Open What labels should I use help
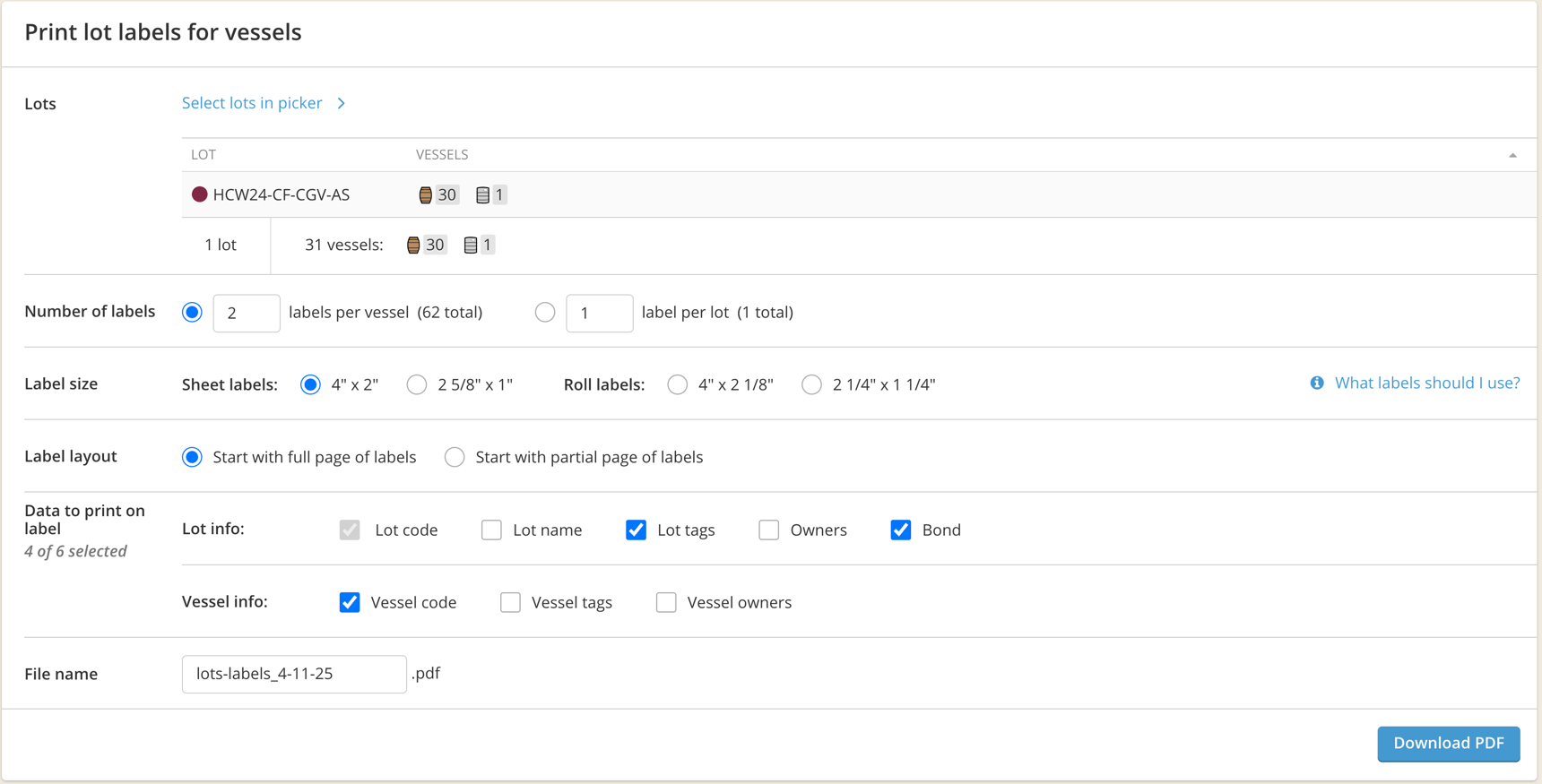Viewport: 1542px width, 784px height. coord(1426,383)
